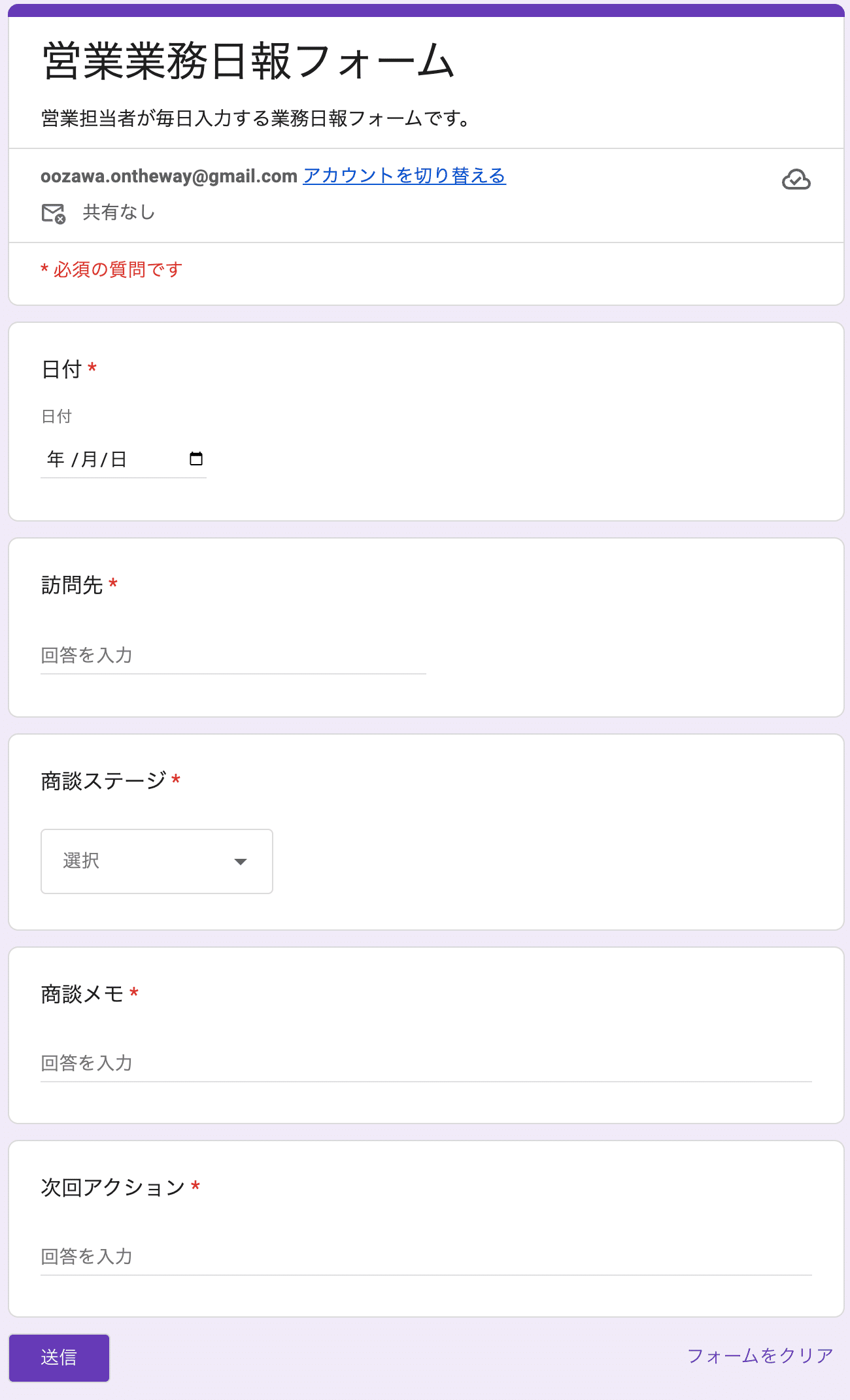This screenshot has height=1400, width=850.
Task: Select the 年 segment in date field
Action: point(56,459)
